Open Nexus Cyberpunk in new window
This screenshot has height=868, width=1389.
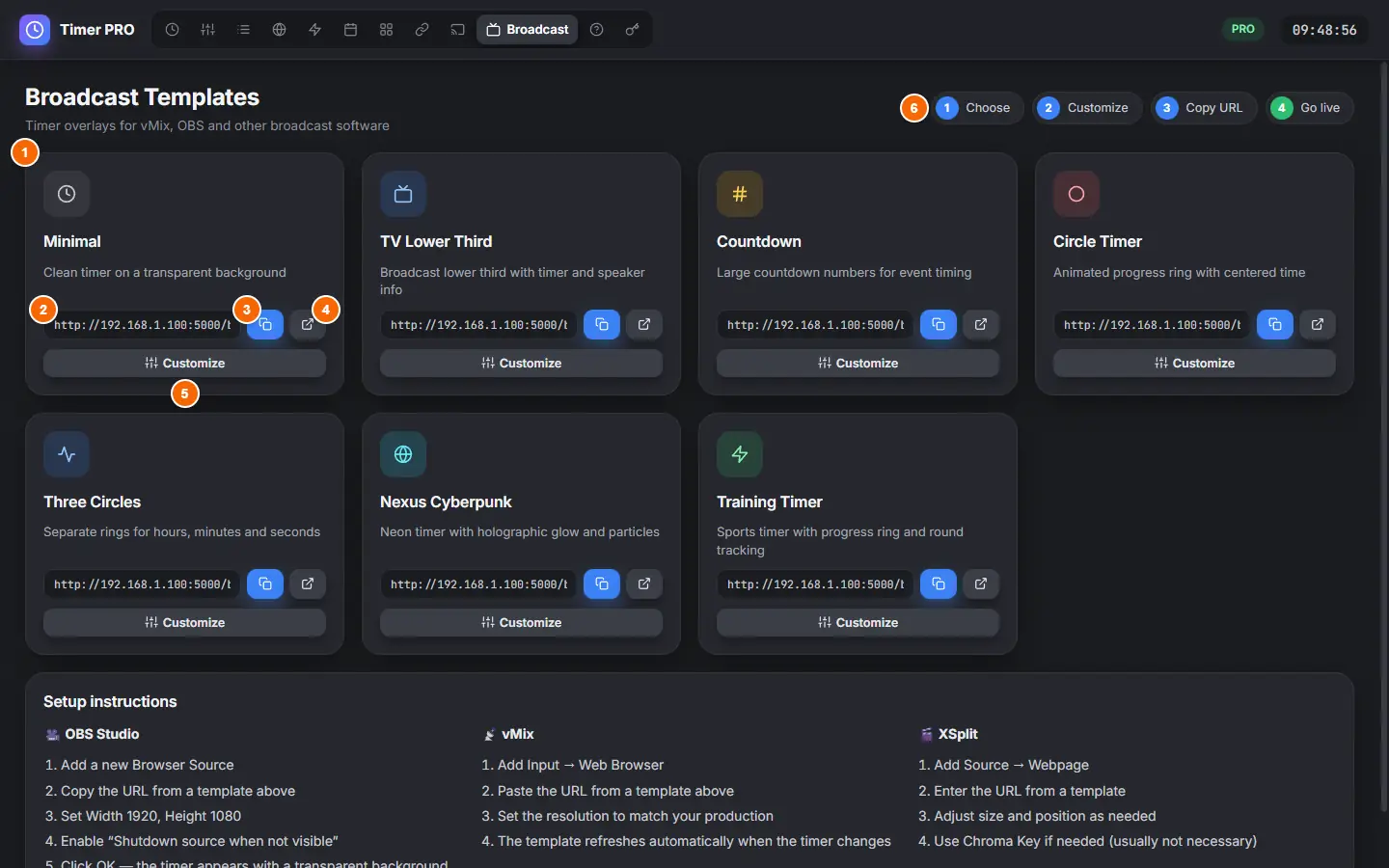click(644, 584)
